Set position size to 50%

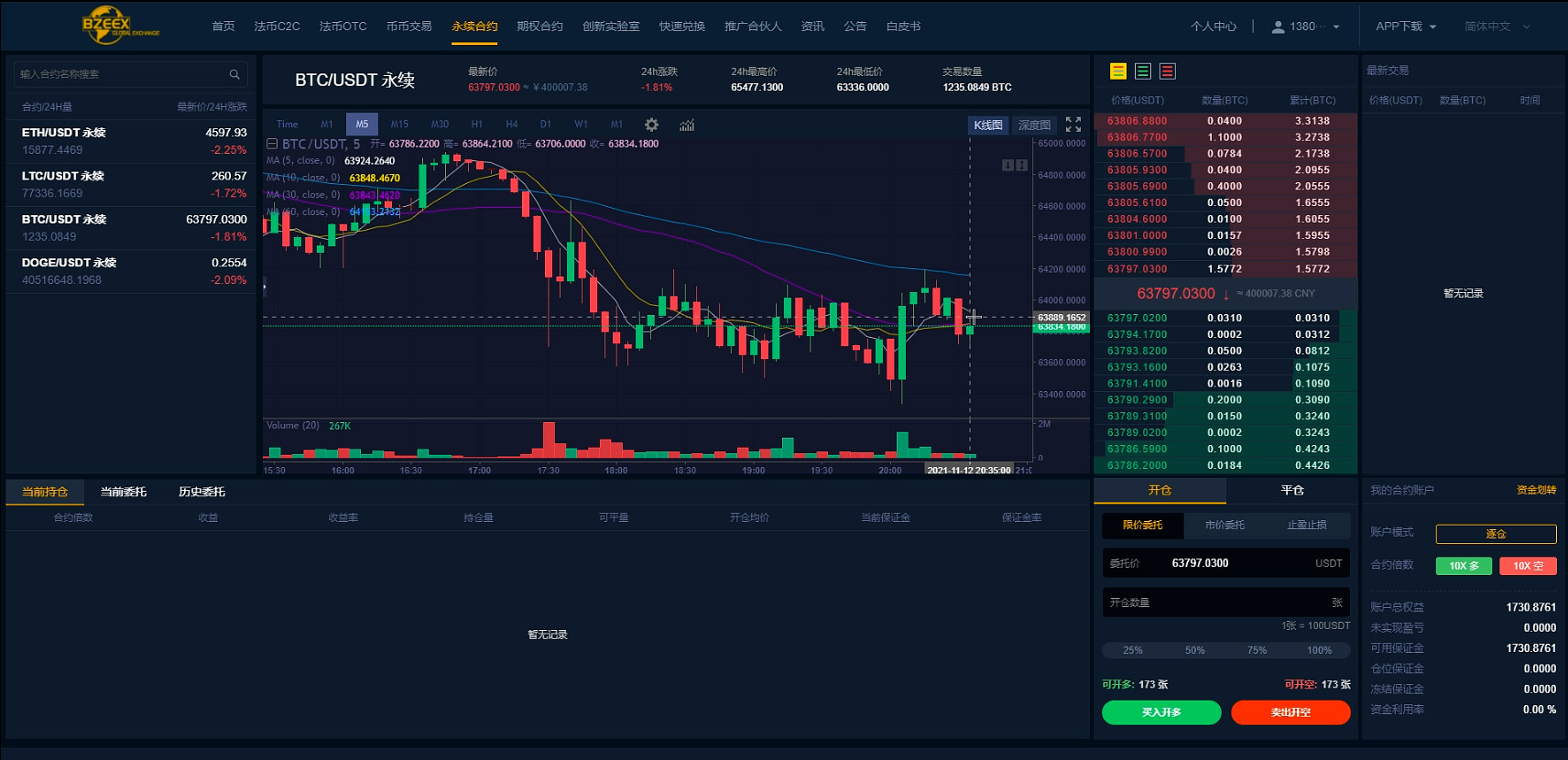click(x=1195, y=650)
